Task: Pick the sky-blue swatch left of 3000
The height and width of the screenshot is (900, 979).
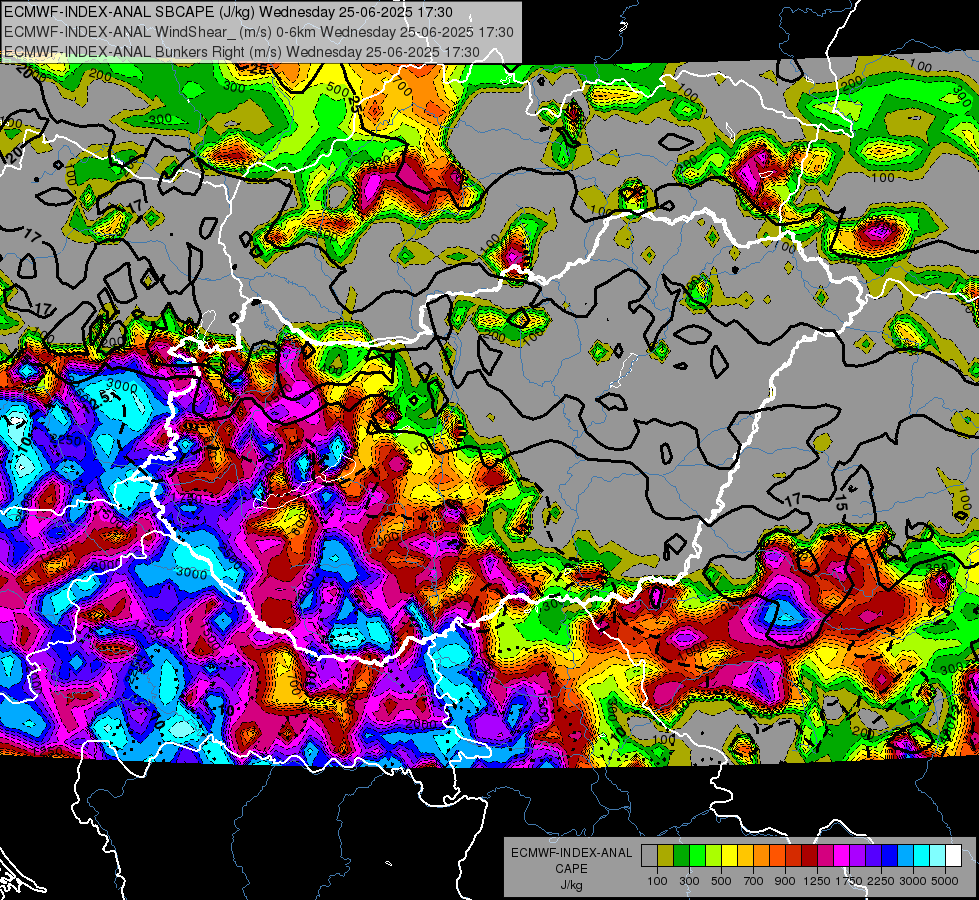Action: click(905, 856)
